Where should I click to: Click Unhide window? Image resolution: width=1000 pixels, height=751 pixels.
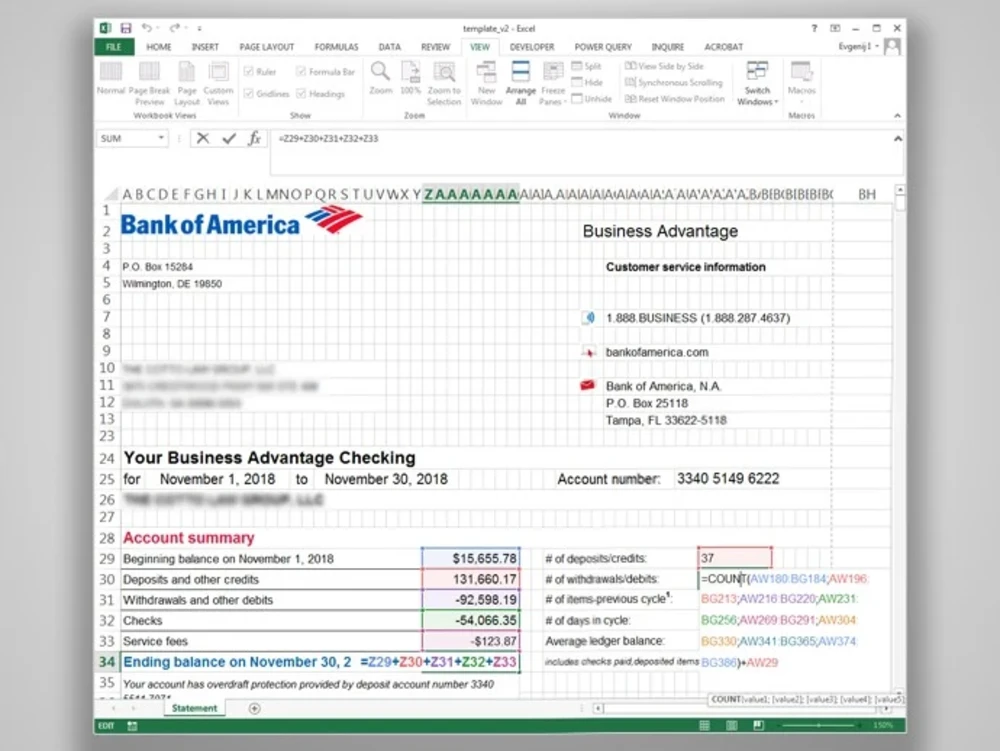pos(592,99)
